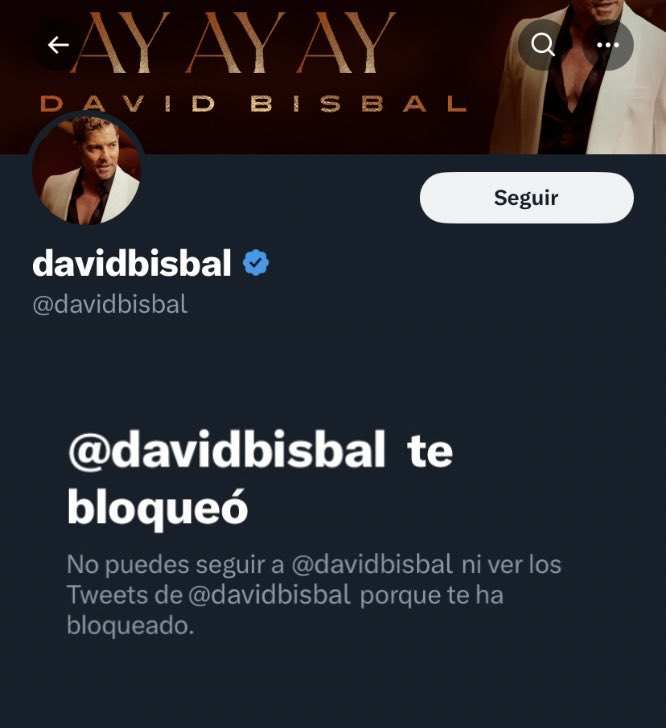Image resolution: width=666 pixels, height=728 pixels.
Task: Tap the 'No puedes seguir a' text
Action: 175,565
